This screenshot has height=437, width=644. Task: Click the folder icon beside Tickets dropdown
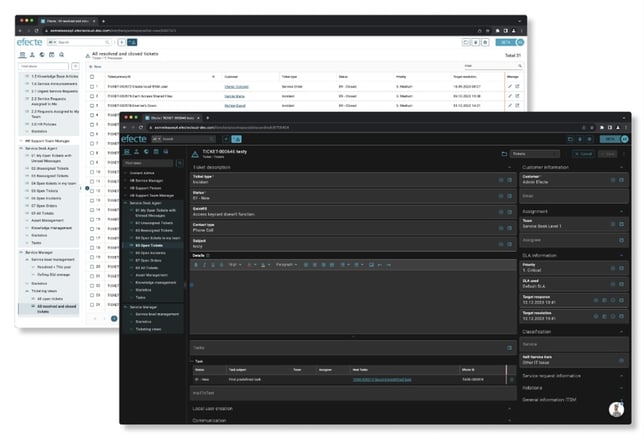pos(504,154)
